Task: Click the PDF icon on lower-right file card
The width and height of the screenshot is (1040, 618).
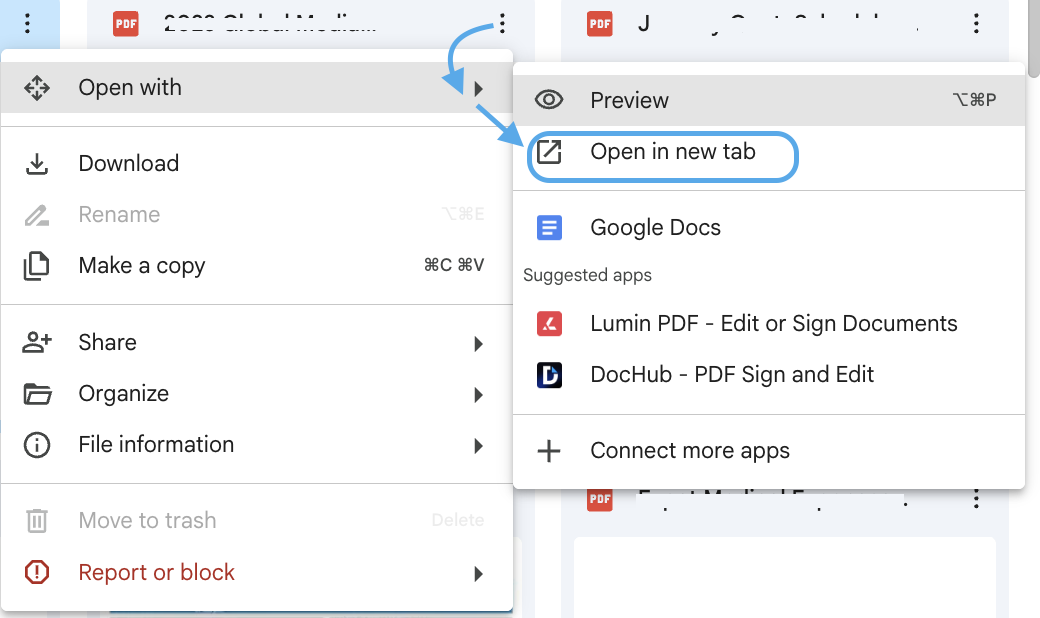Action: coord(600,499)
